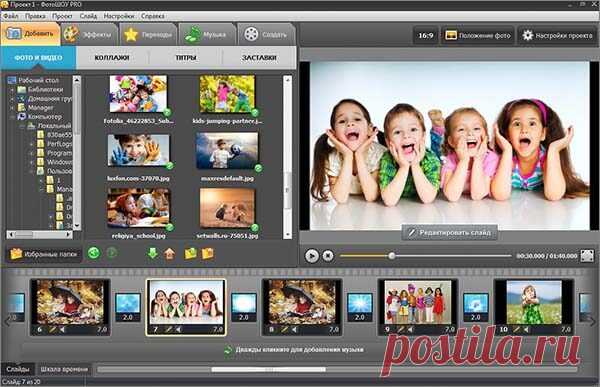Viewport: 600px width, 387px height.
Task: Select the kids-jumping photo thumbnail
Action: (x=227, y=94)
